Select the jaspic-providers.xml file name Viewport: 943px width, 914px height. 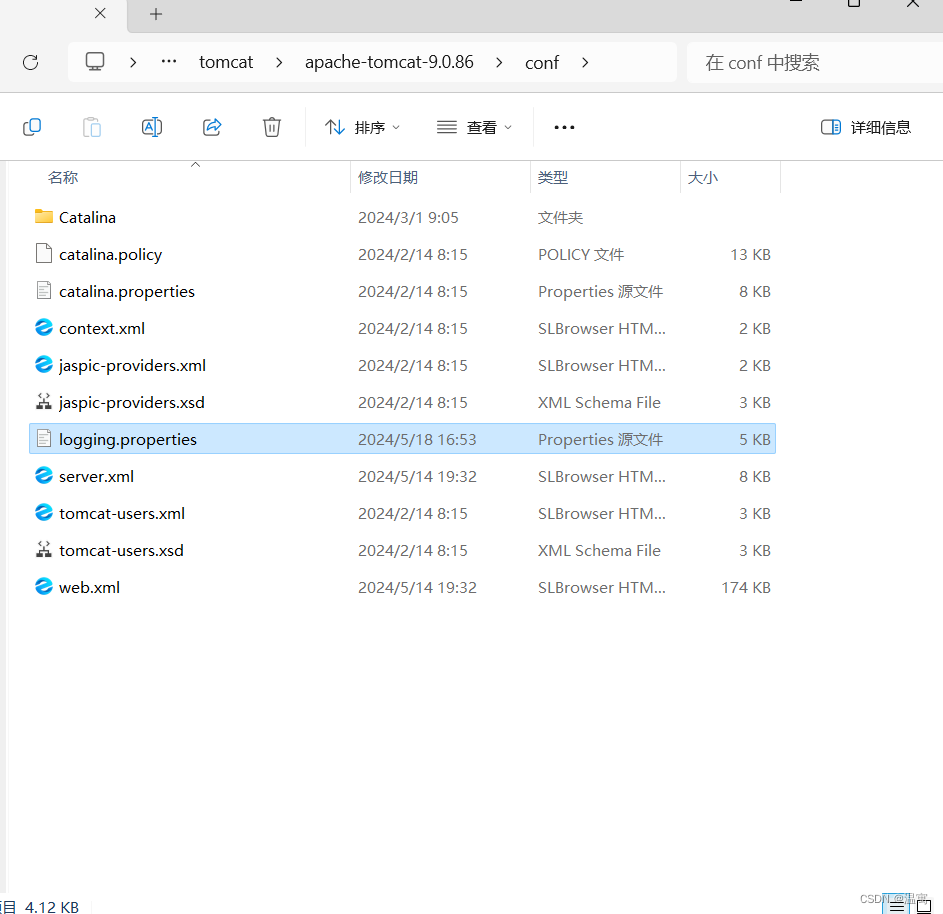point(132,366)
